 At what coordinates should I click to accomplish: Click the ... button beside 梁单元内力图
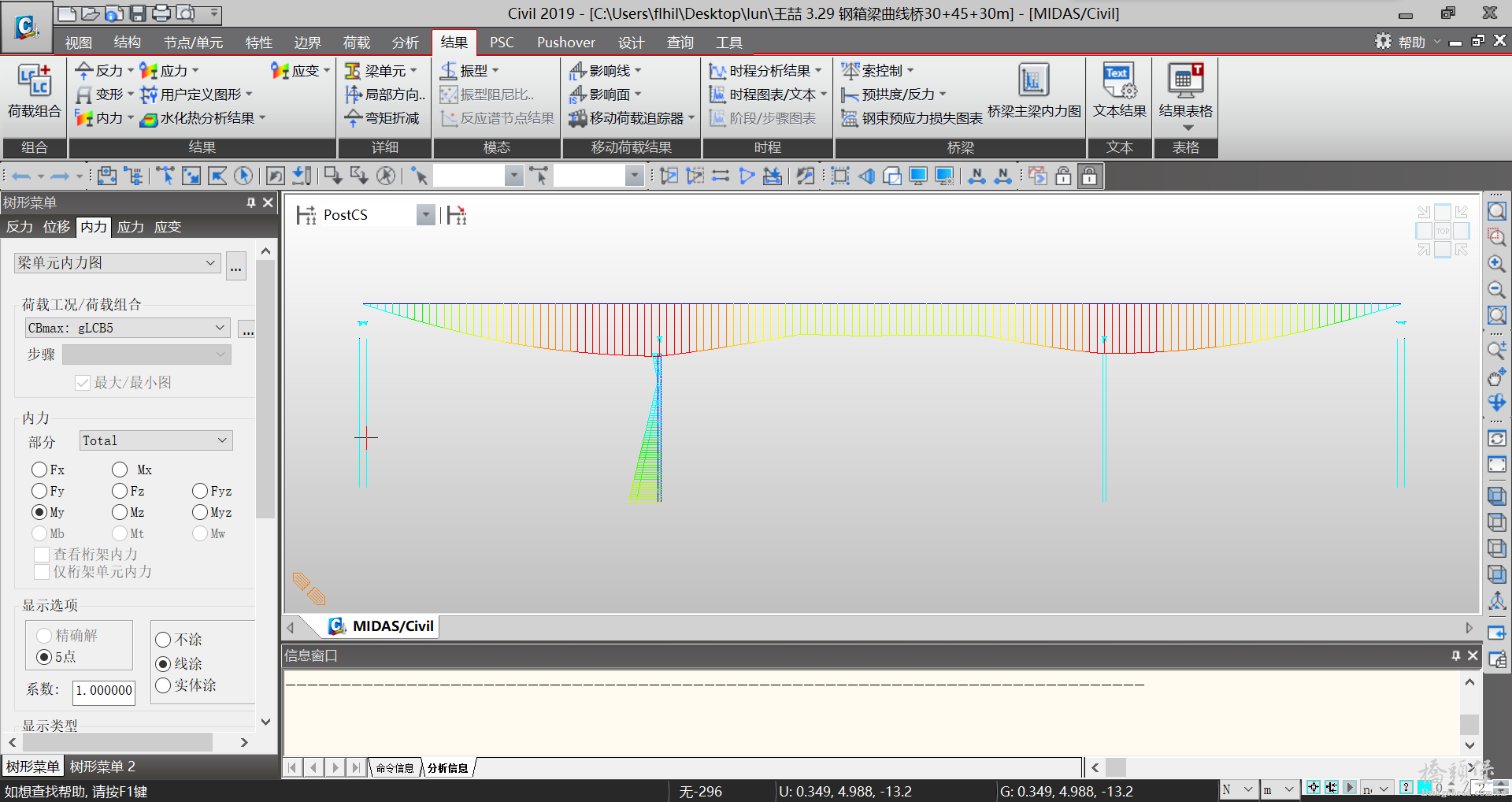tap(236, 267)
